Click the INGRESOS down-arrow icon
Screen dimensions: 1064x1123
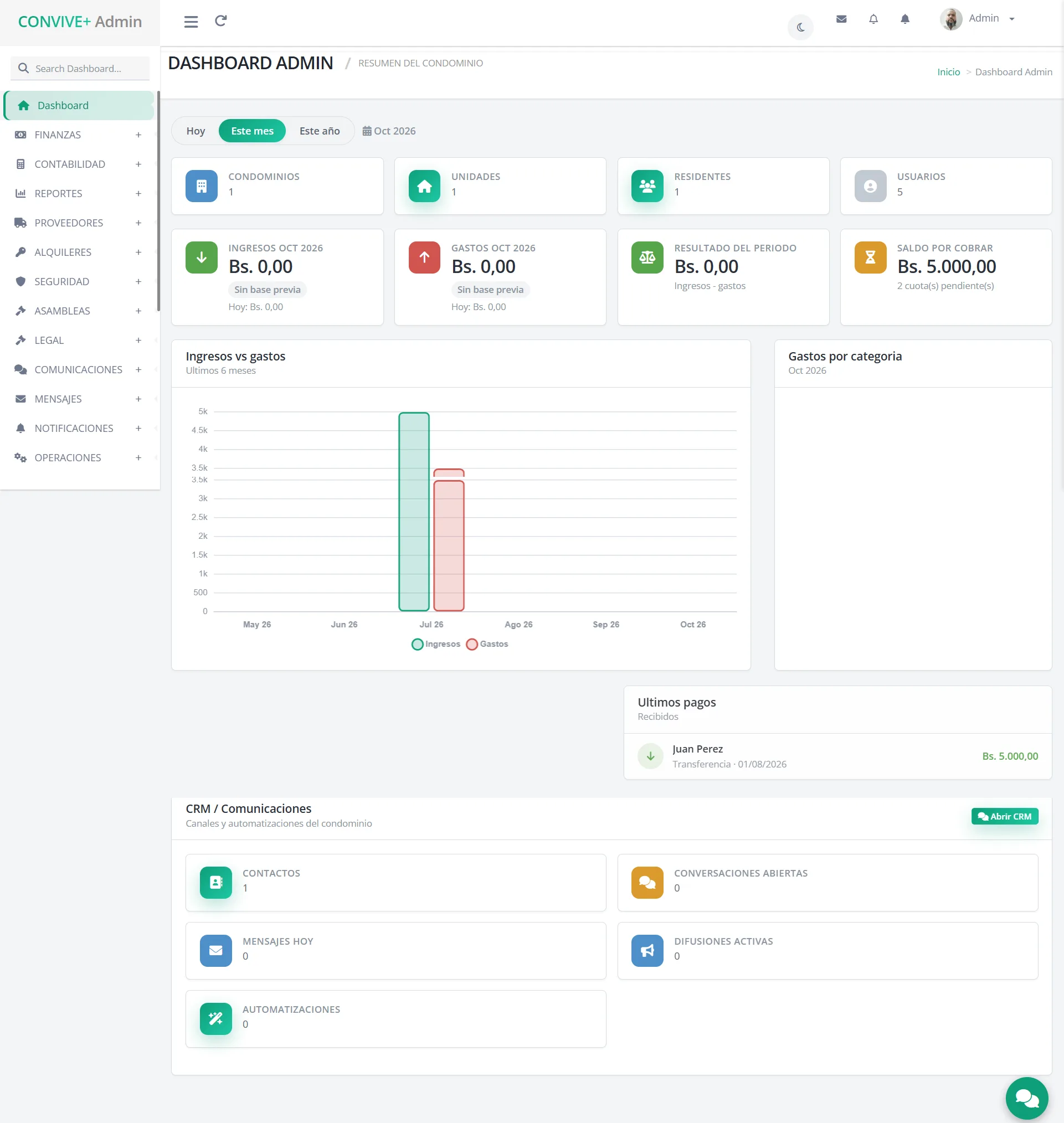(202, 257)
